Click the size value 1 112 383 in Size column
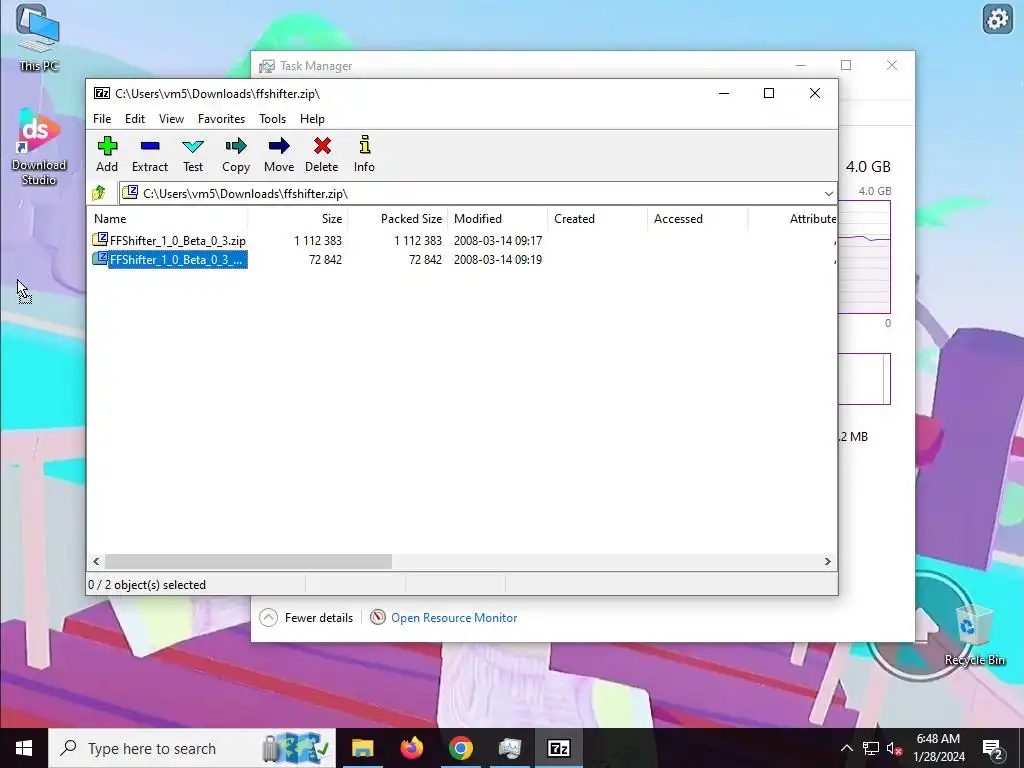This screenshot has width=1024, height=768. [x=317, y=241]
